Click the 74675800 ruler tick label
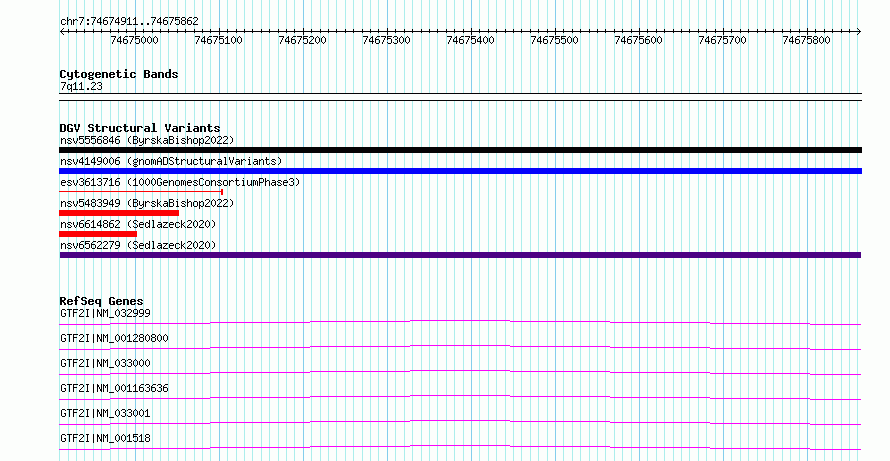890x461 pixels. coord(807,40)
